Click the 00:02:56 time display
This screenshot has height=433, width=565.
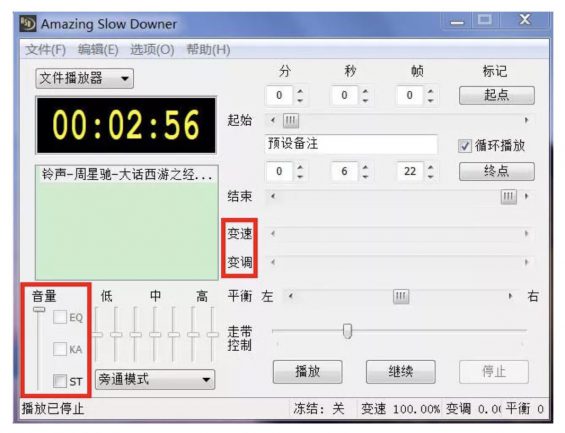click(x=126, y=125)
